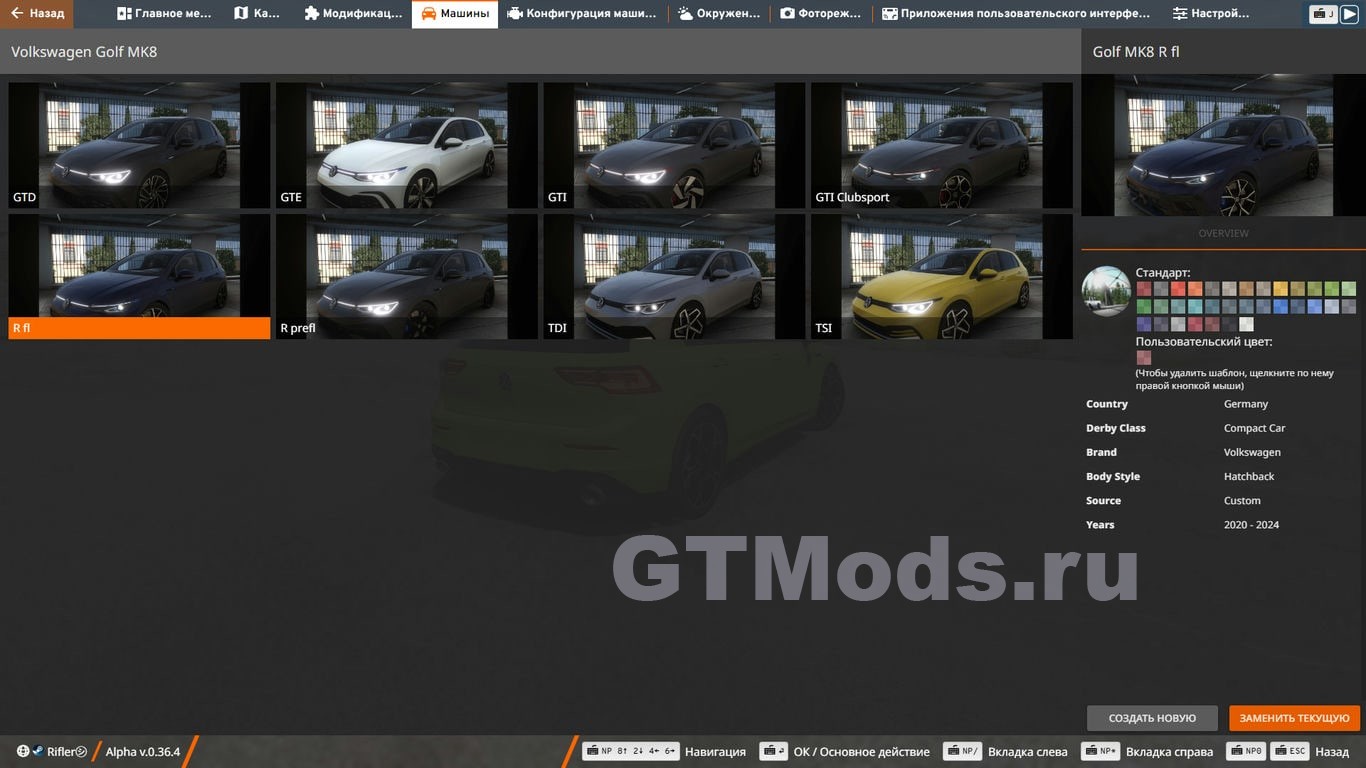Click the Создать новую button
The width and height of the screenshot is (1366, 768).
click(x=1152, y=718)
